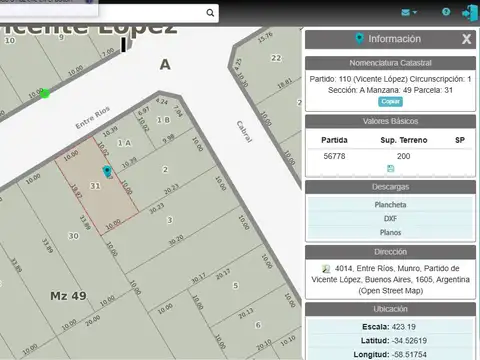Copy the nomenclatura catastral with Copiar
The width and height of the screenshot is (480, 360).
[390, 101]
